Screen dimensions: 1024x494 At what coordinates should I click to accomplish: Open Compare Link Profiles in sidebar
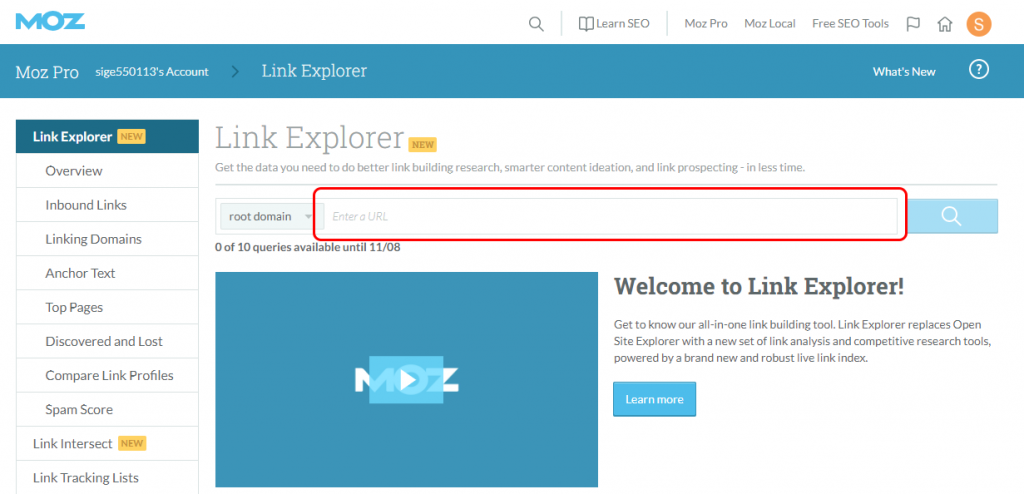click(x=107, y=375)
